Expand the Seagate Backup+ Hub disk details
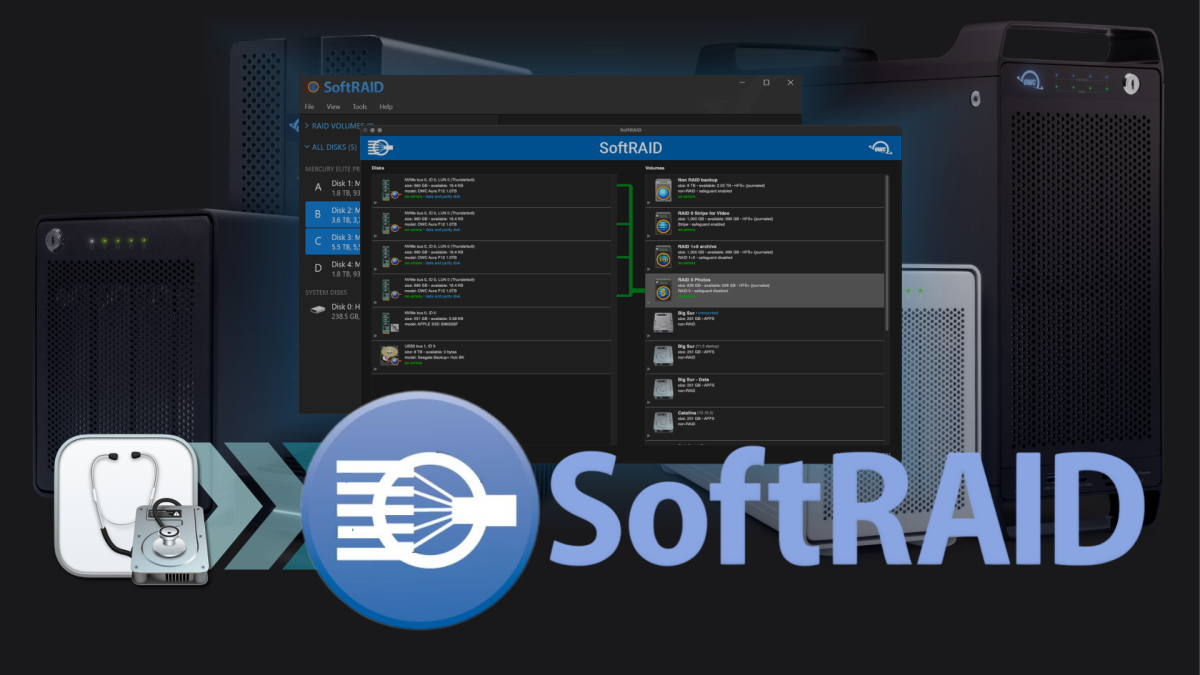 [x=376, y=368]
